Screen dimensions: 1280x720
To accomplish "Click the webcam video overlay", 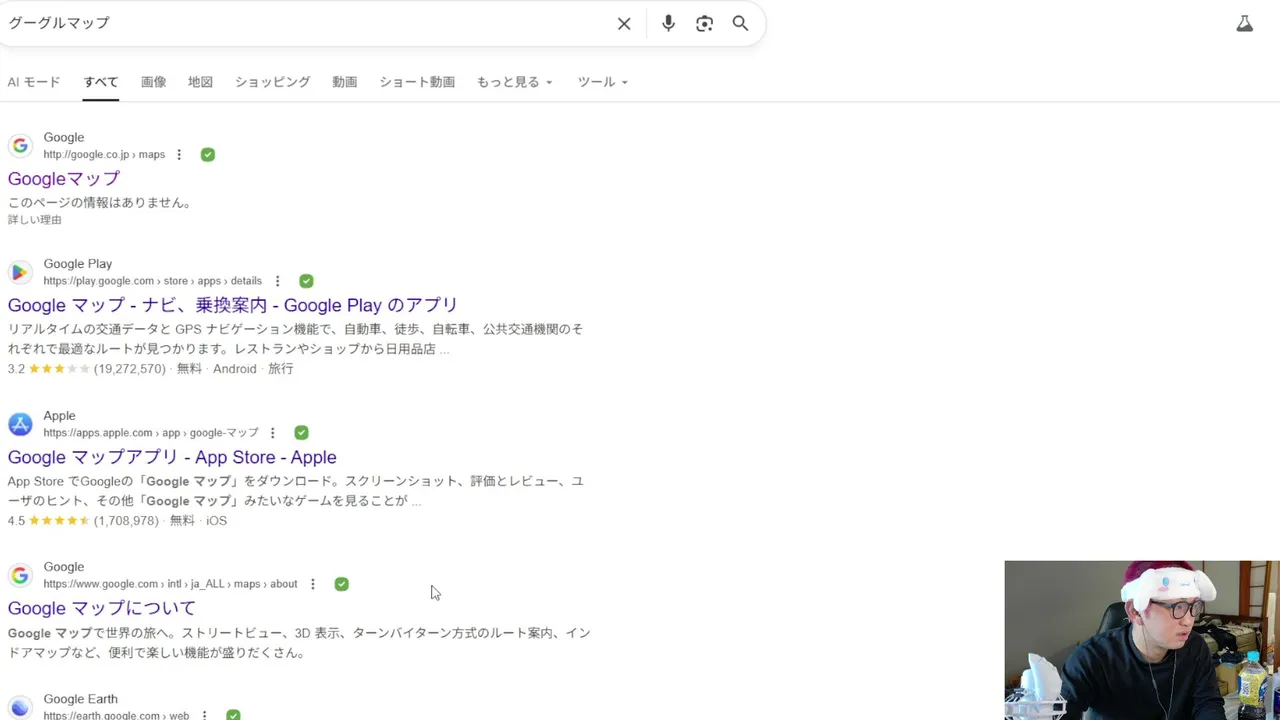I will point(1142,640).
